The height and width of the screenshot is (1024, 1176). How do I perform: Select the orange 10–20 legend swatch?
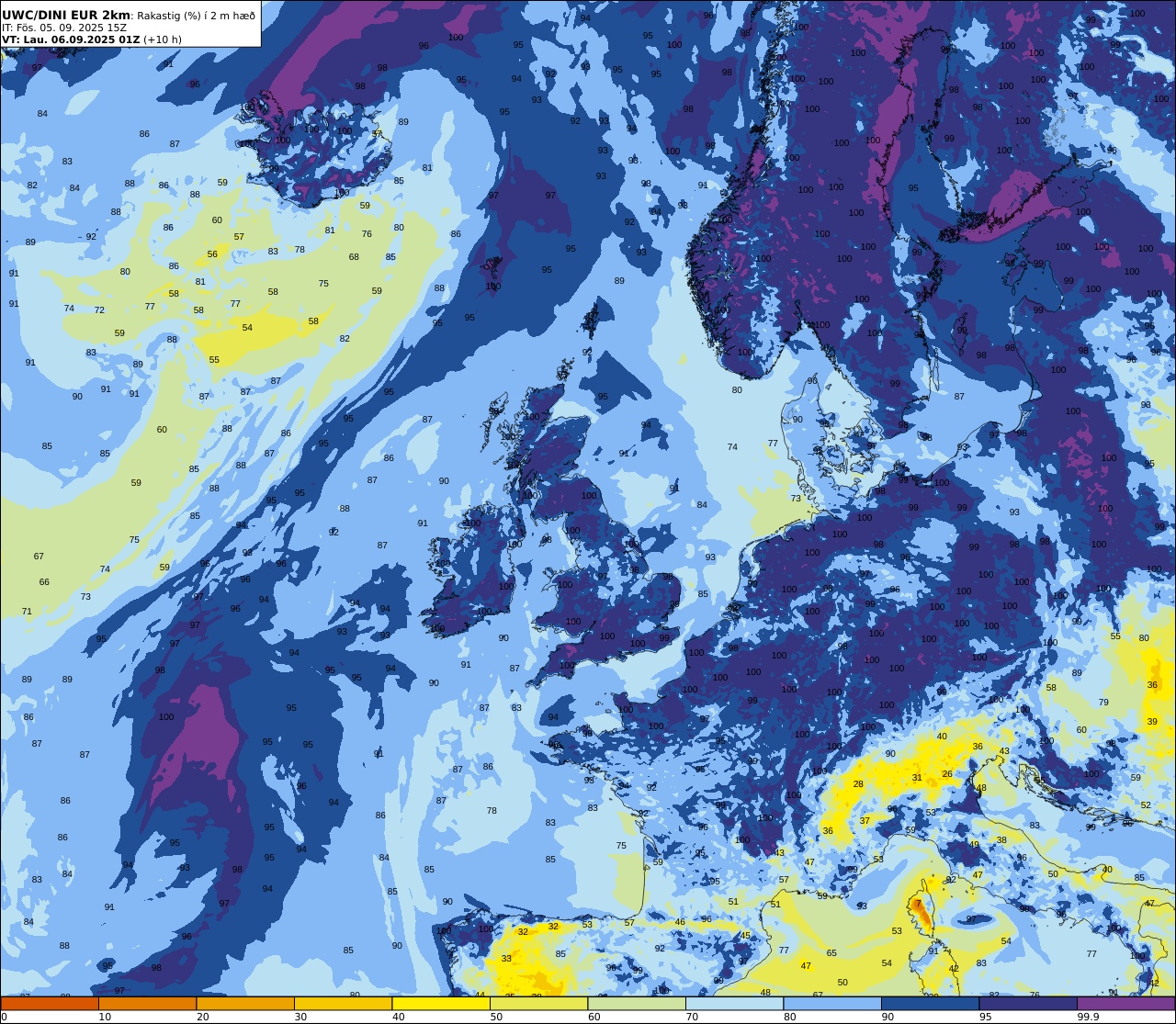[147, 1004]
